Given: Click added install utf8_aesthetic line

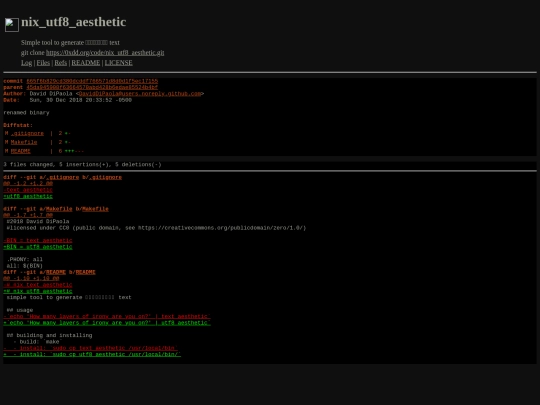Looking at the screenshot, I should tap(92, 354).
